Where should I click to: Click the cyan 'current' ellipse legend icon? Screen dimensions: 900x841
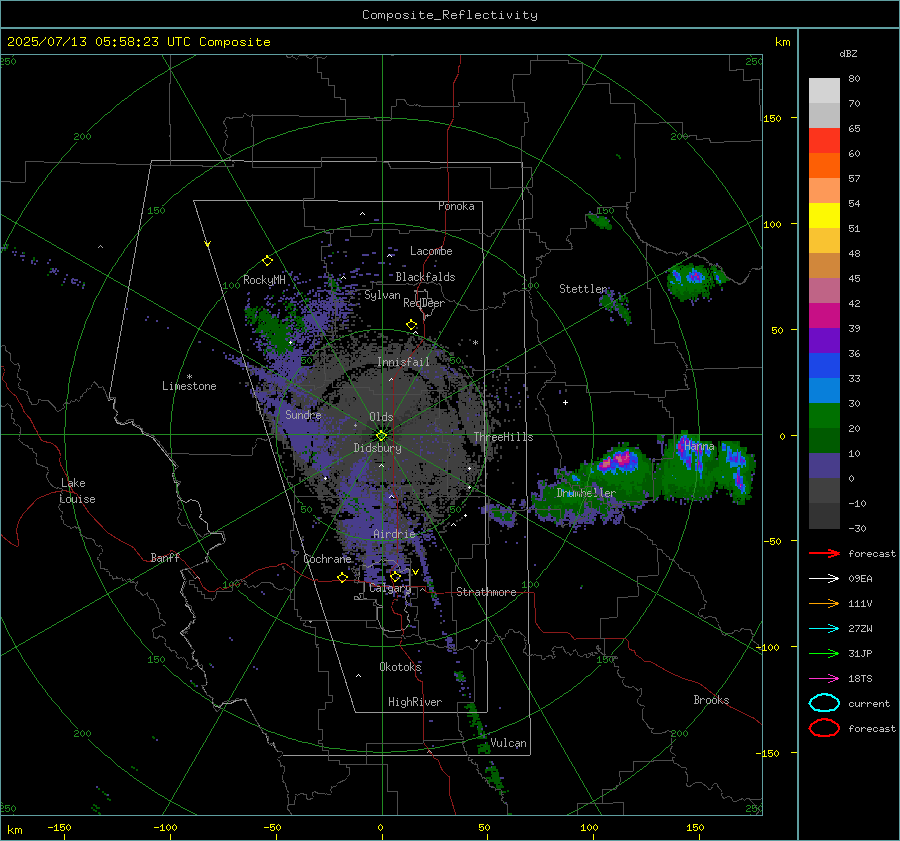pos(824,703)
